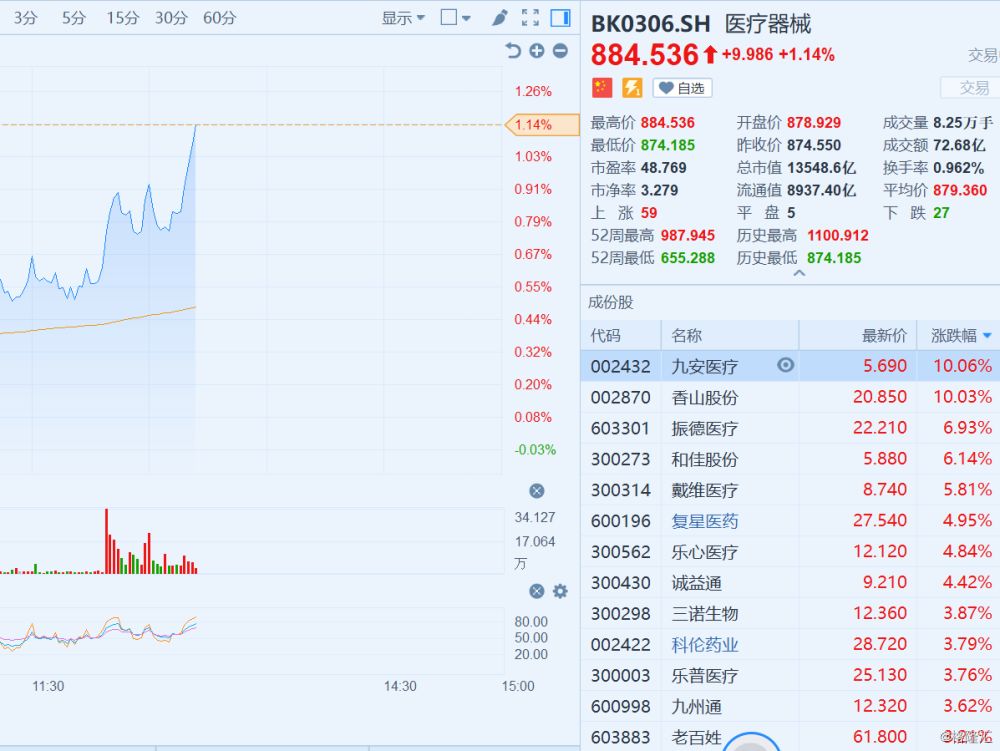Sort constituents by 涨跌幅 column
1000x751 pixels.
tap(960, 335)
